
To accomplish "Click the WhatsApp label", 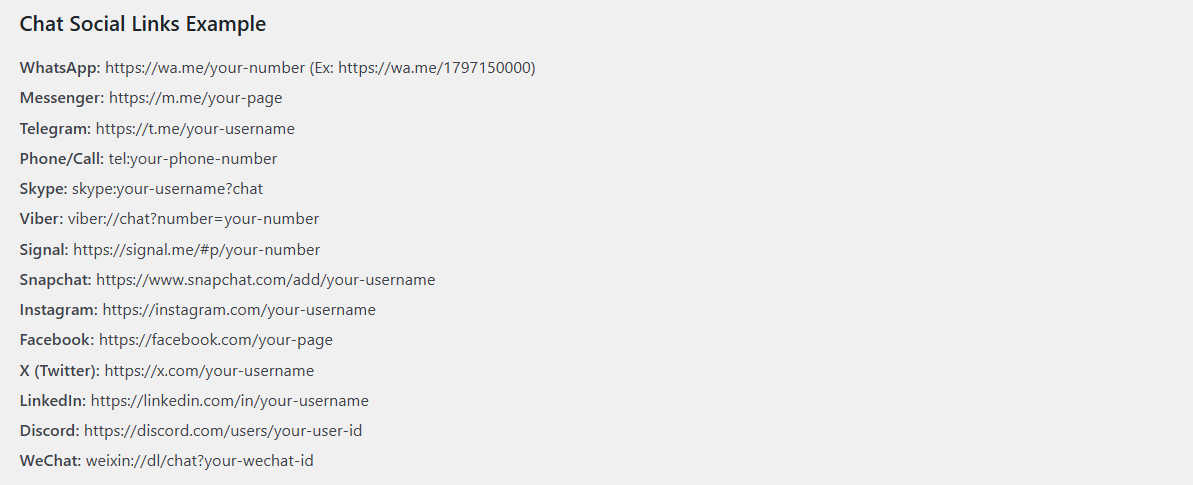I will coord(60,68).
